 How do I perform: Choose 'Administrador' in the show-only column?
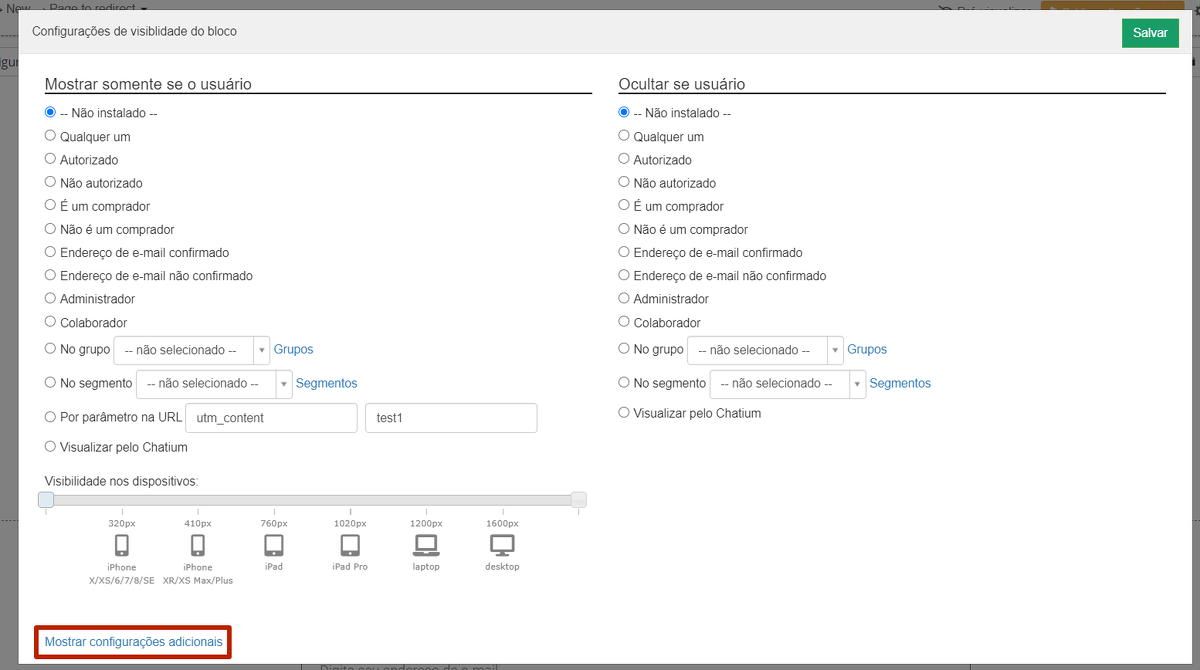[x=51, y=299]
